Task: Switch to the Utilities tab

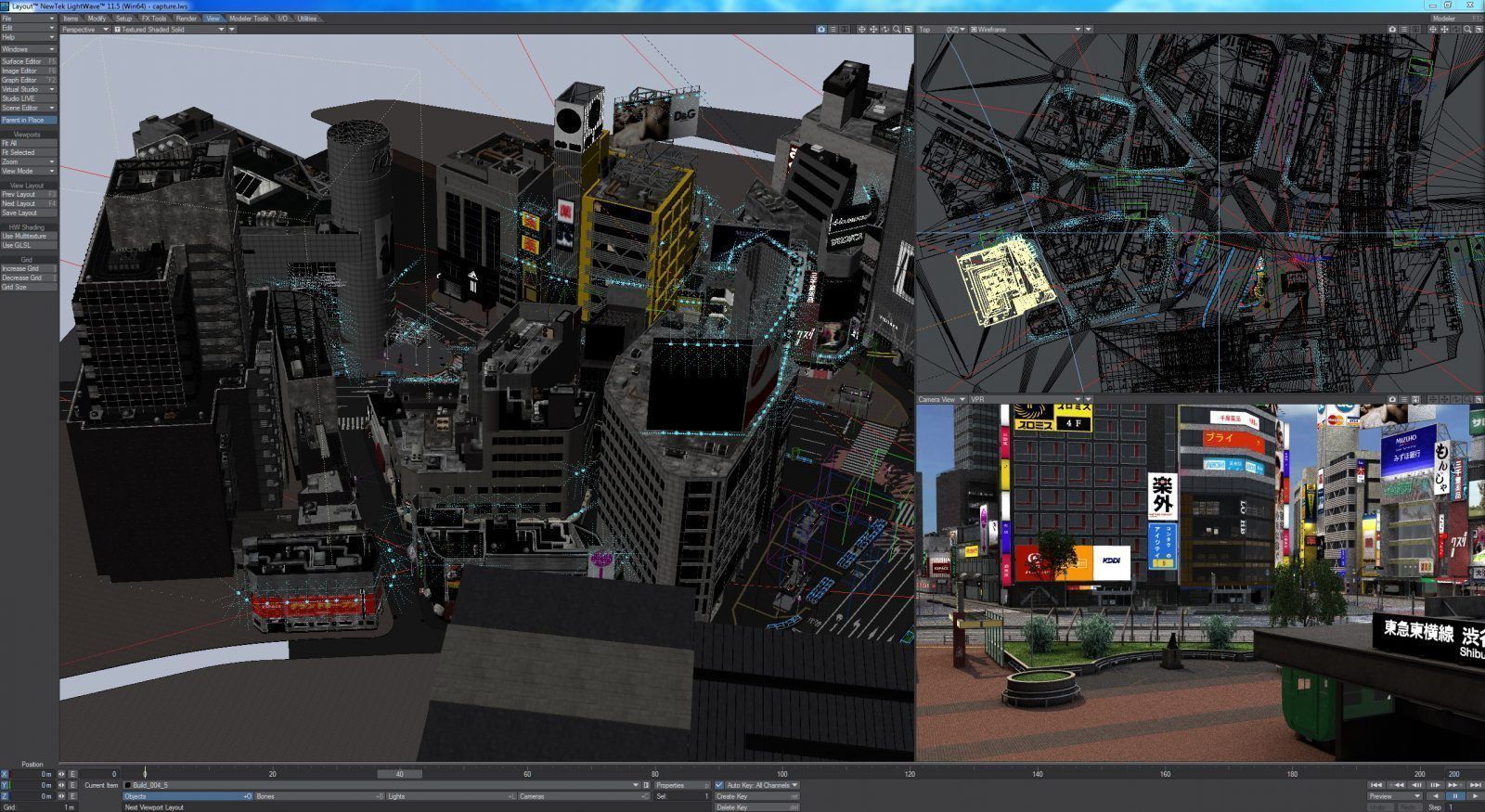Action: [306, 19]
